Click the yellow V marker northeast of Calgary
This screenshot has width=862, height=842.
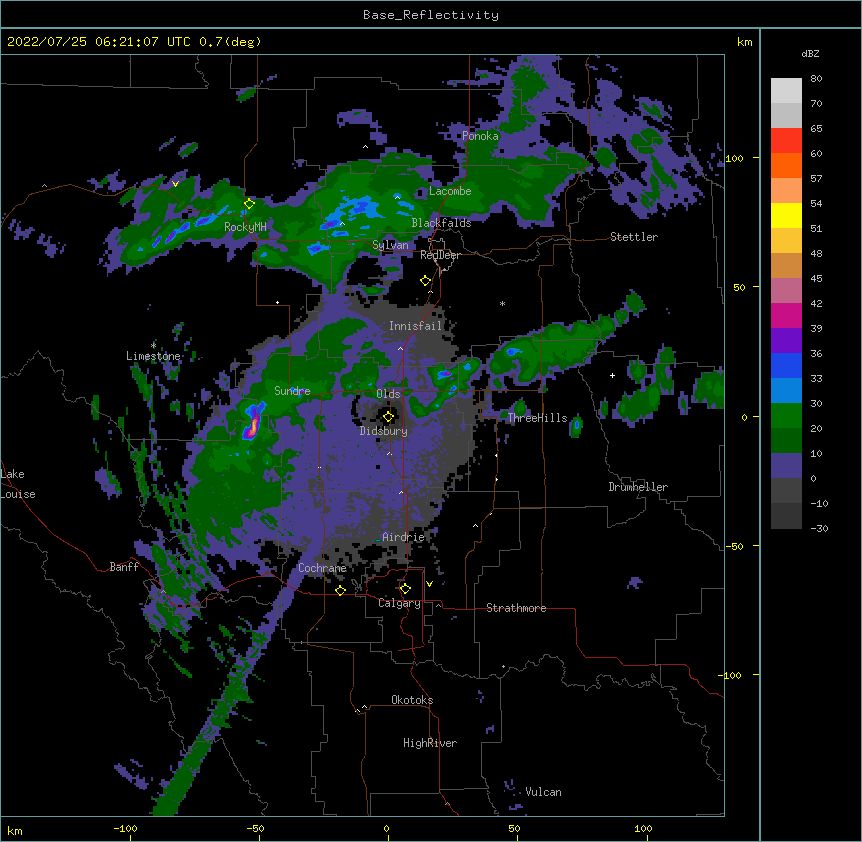click(429, 584)
